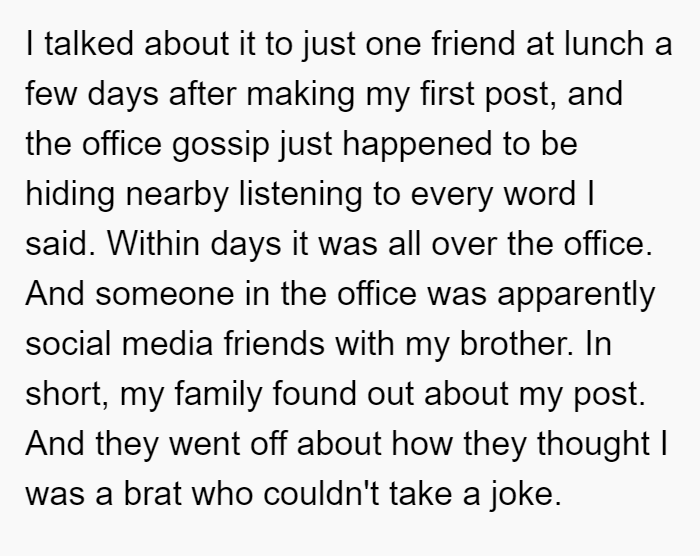Click on the word "brother"
Viewport: 700px width, 556px height.
click(517, 344)
